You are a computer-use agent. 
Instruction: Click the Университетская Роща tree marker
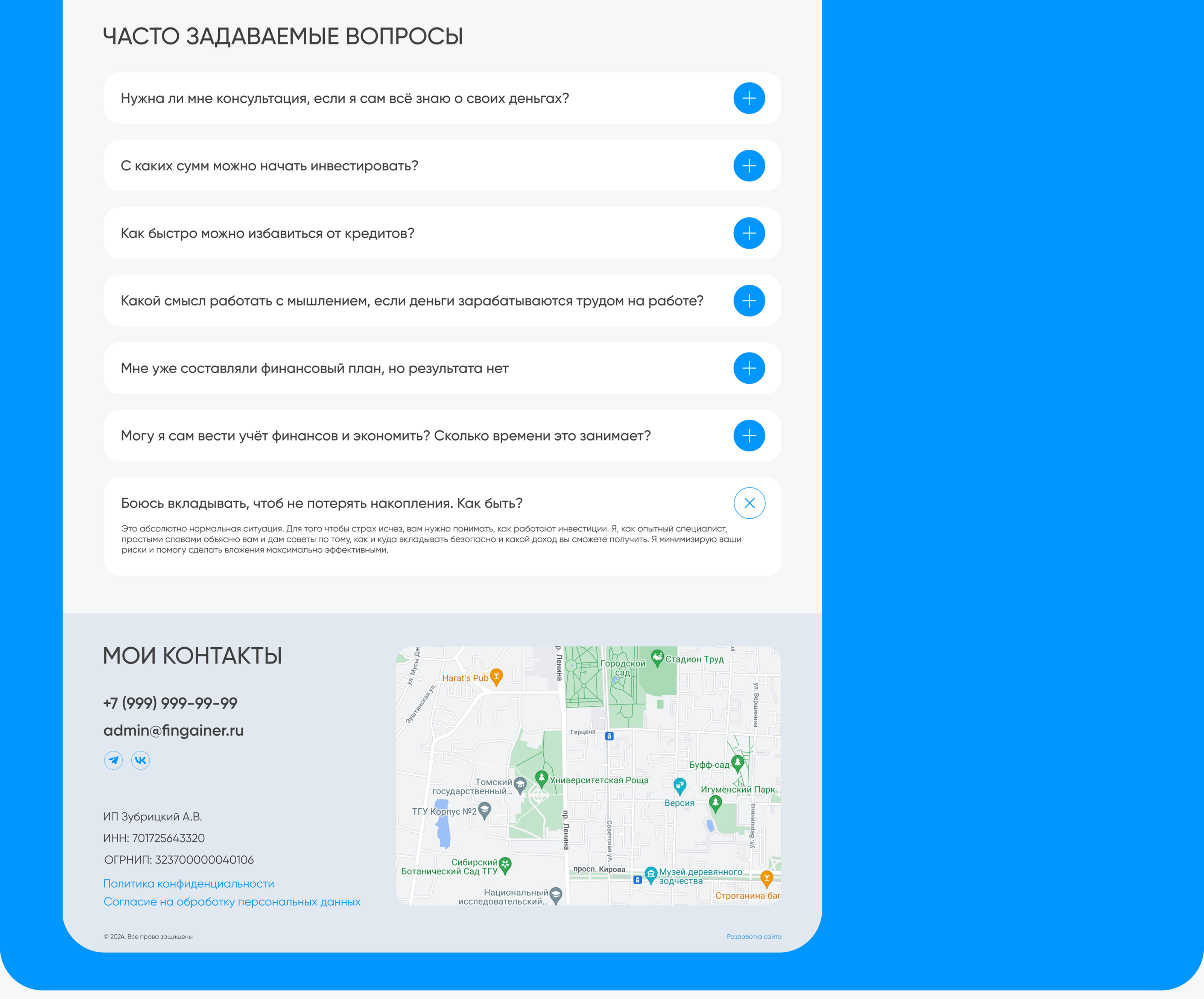click(541, 778)
